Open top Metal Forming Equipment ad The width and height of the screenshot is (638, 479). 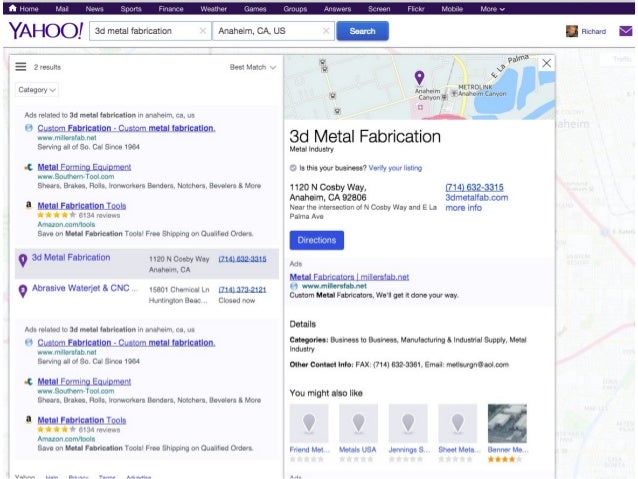tap(84, 167)
